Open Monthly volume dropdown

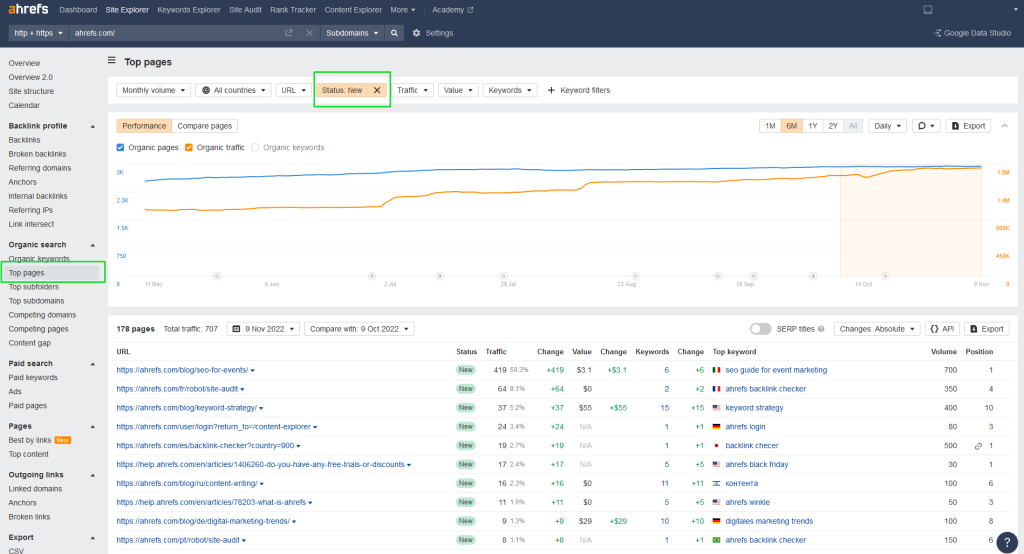(153, 90)
